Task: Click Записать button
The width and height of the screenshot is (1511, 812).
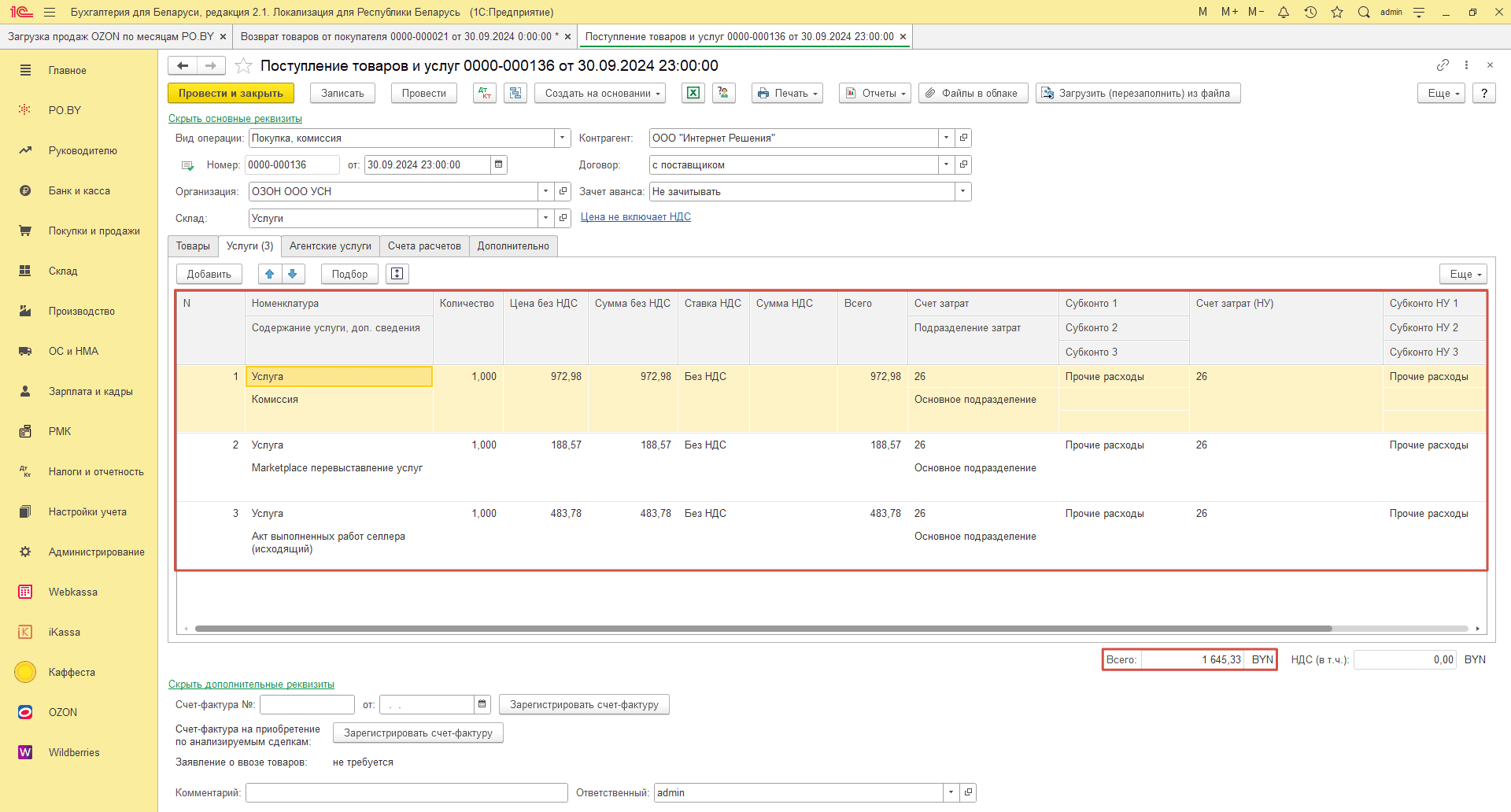Action: pos(342,93)
